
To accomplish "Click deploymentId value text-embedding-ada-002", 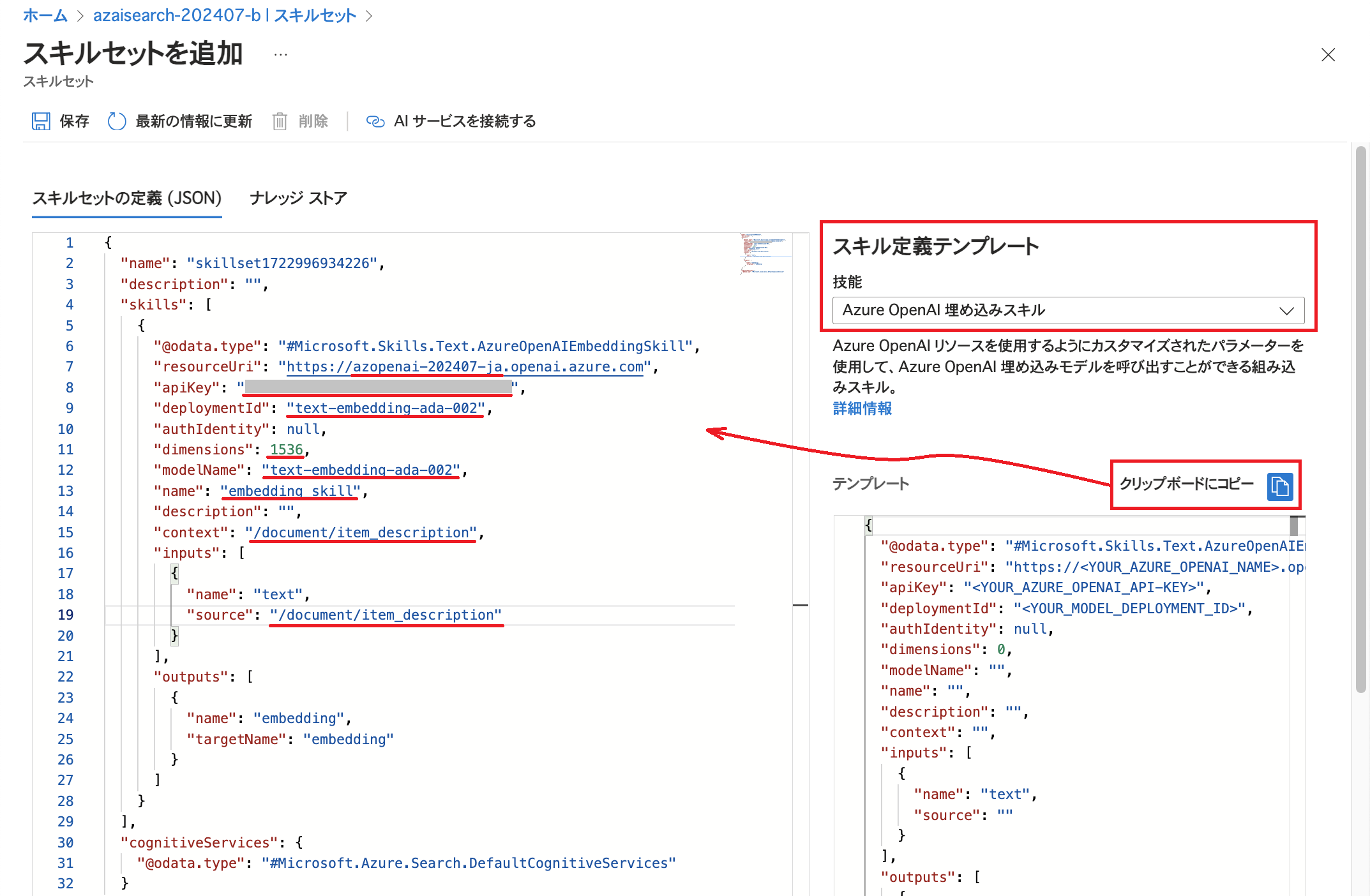I will click(x=386, y=408).
